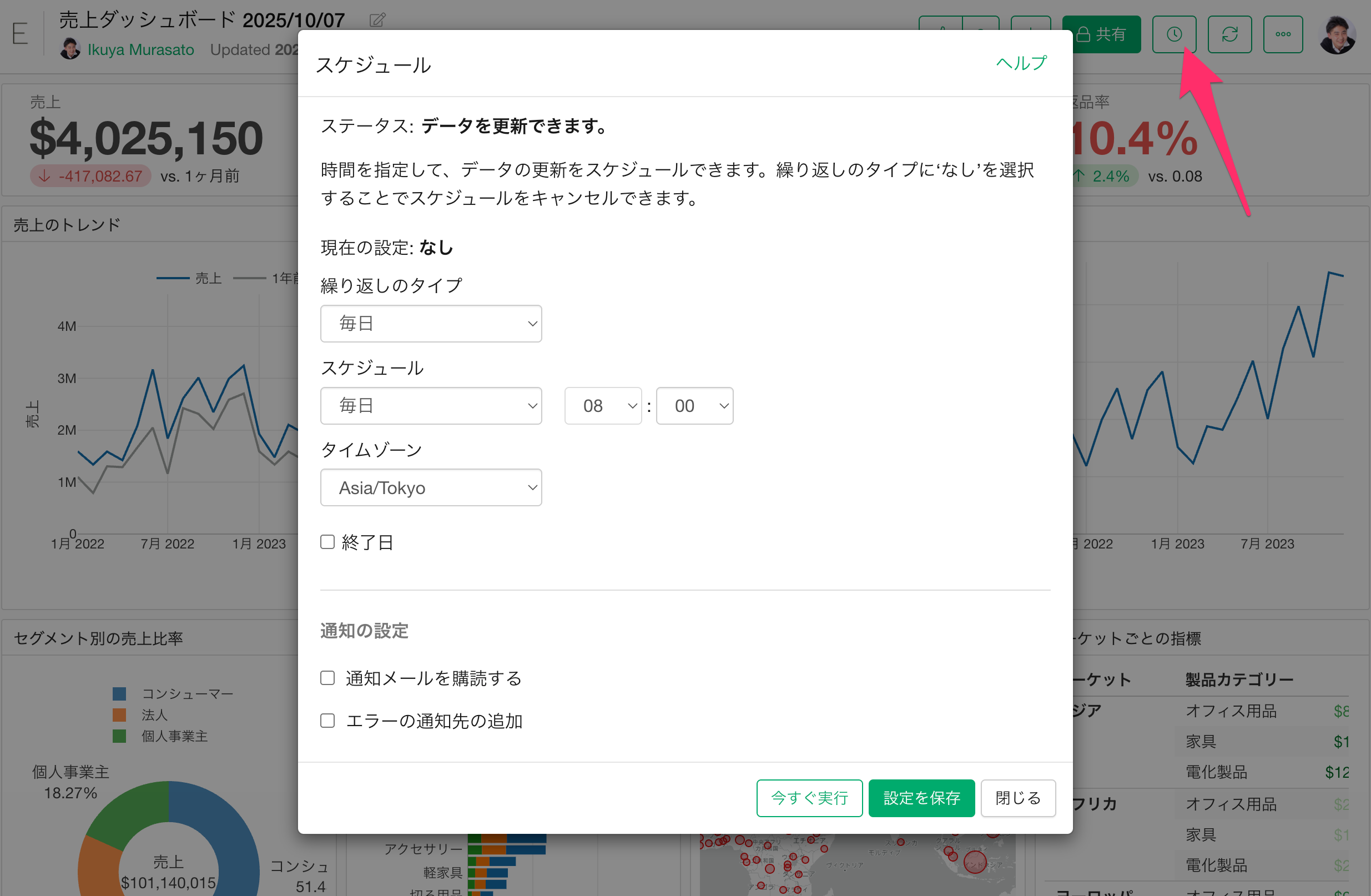1371x896 pixels.
Task: Click the pencil edit icon beside title
Action: pyautogui.click(x=377, y=20)
